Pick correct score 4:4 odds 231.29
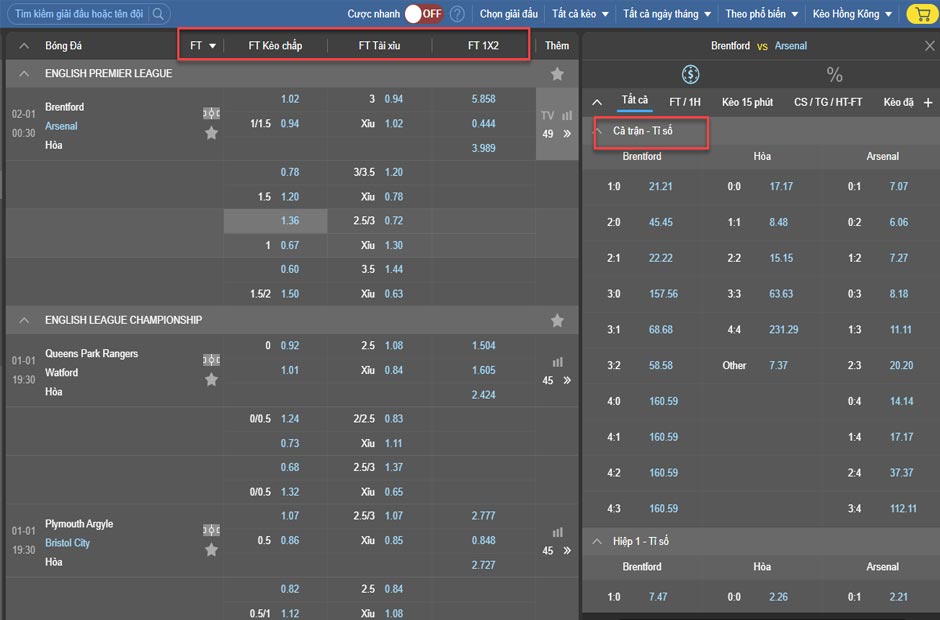The image size is (940, 620). click(x=784, y=329)
